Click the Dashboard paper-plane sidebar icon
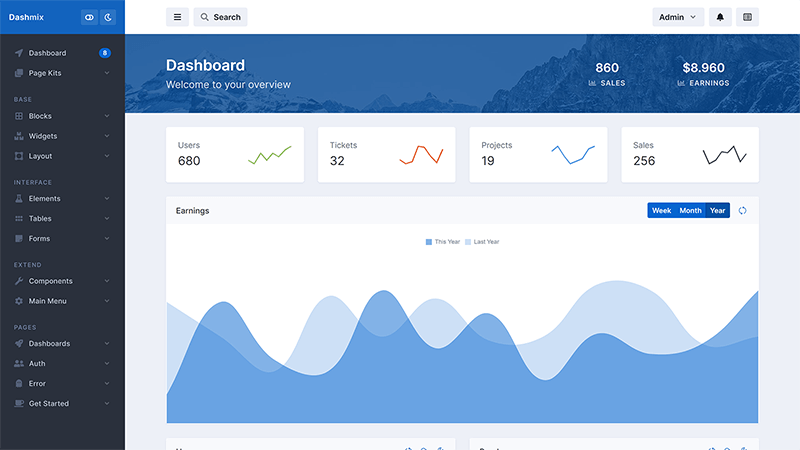Viewport: 800px width, 450px height. 19,53
